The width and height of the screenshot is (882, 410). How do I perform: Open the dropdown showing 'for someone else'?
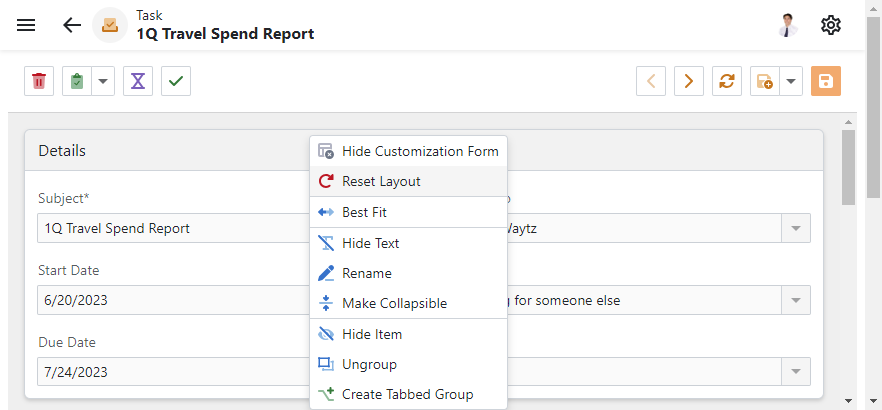796,300
